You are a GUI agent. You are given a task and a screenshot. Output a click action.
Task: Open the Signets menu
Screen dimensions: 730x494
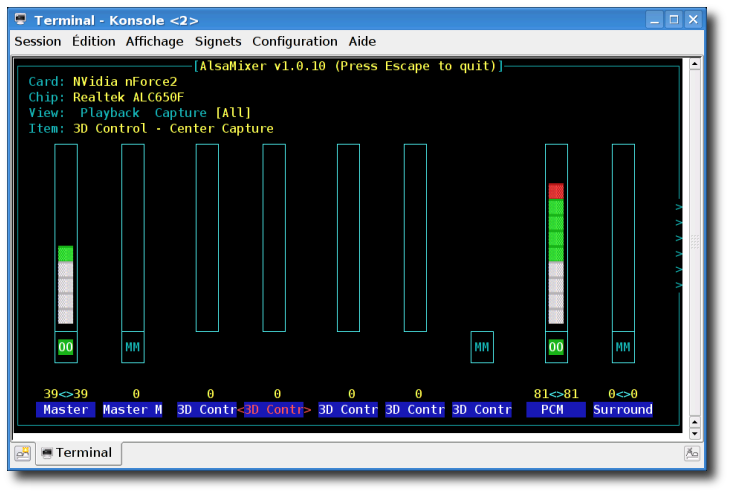point(218,41)
